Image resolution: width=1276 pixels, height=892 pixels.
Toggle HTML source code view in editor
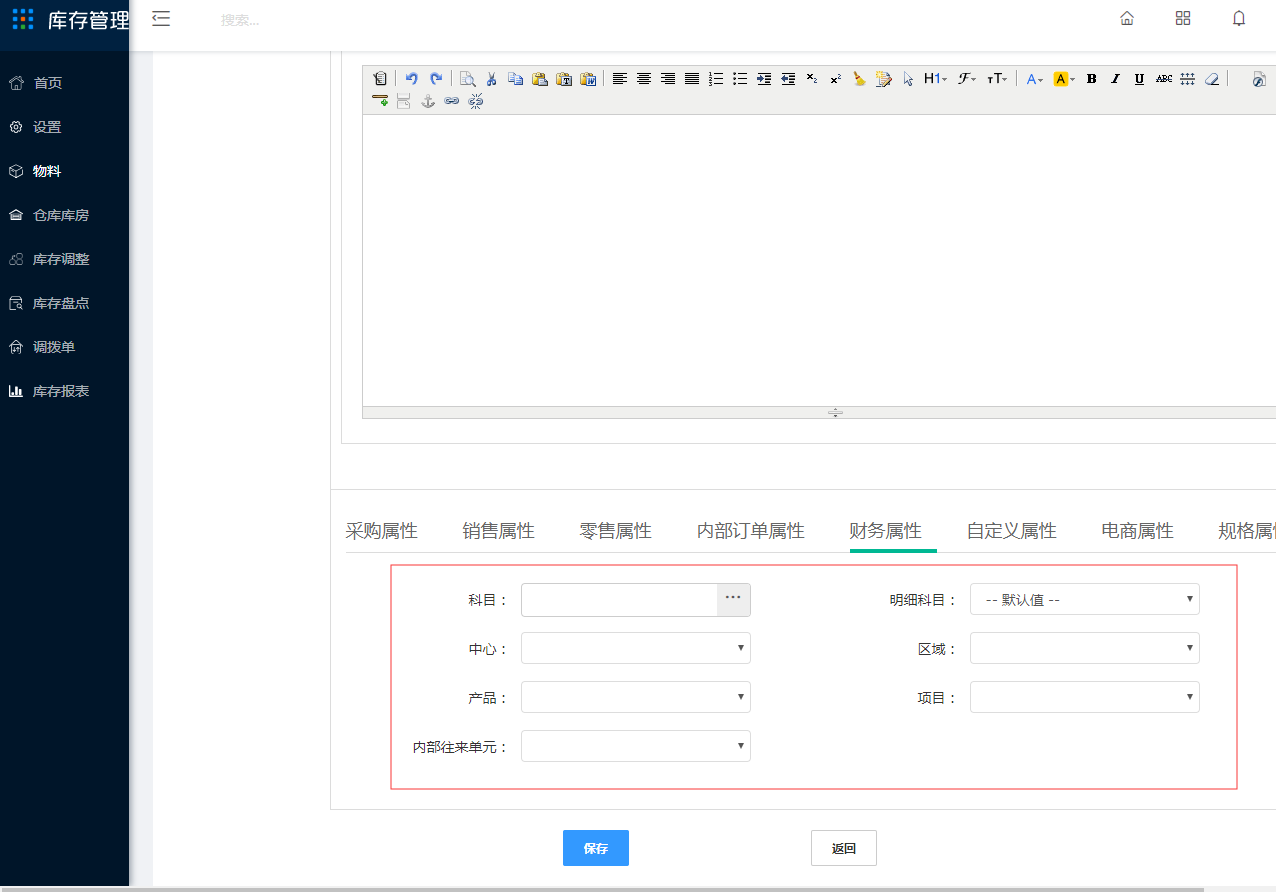tap(380, 79)
